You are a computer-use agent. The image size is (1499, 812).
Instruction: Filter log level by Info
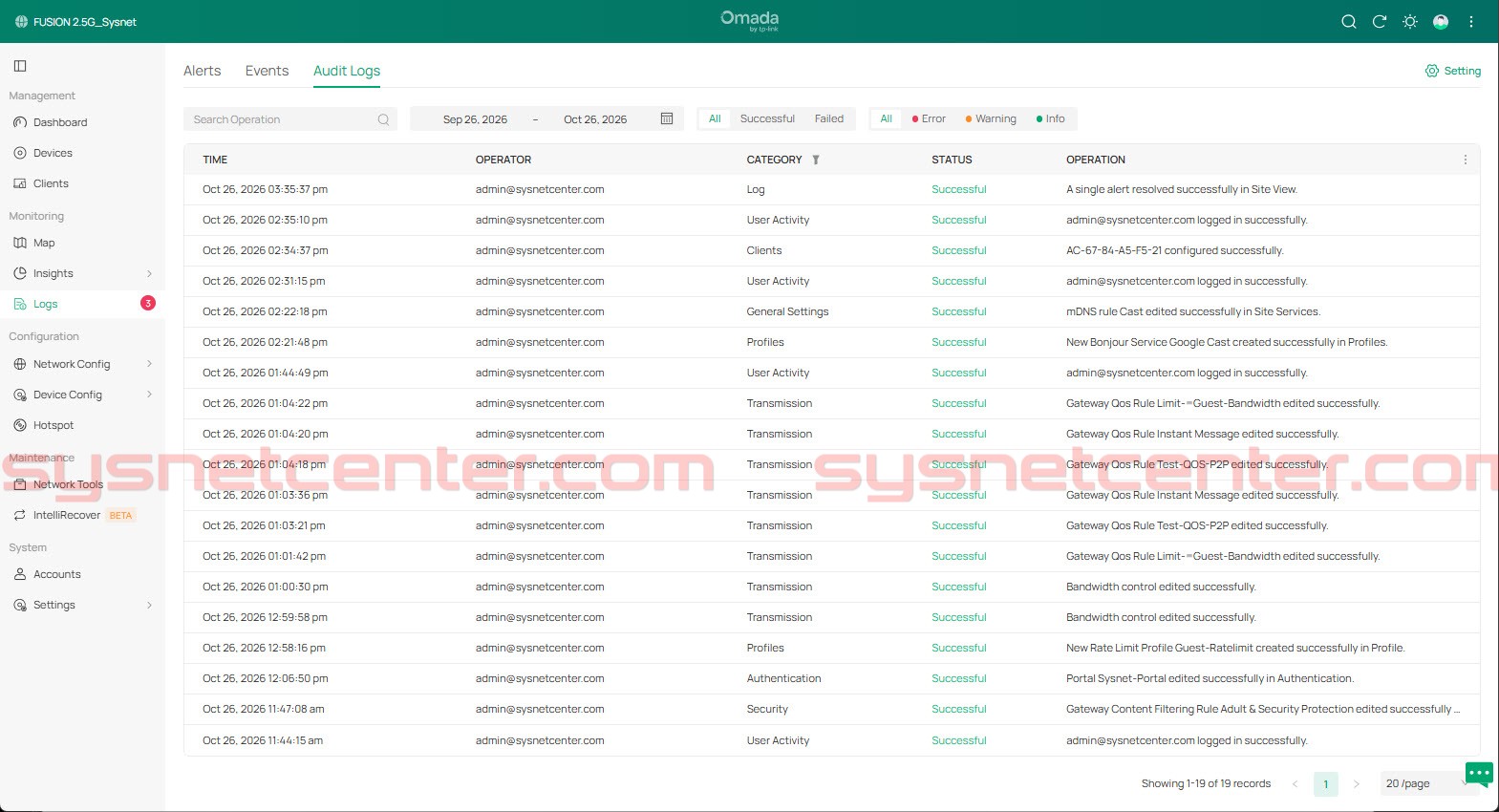coord(1051,118)
